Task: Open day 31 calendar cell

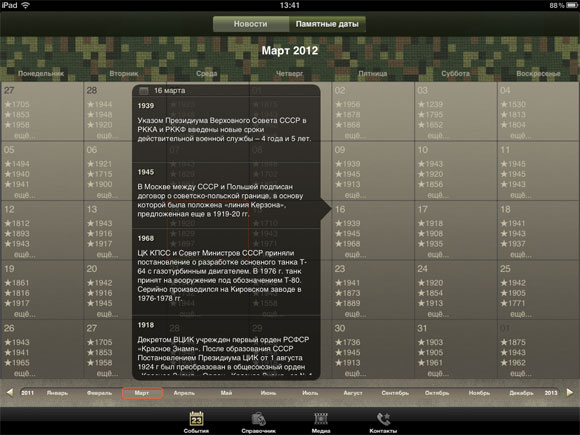Action: [x=456, y=349]
